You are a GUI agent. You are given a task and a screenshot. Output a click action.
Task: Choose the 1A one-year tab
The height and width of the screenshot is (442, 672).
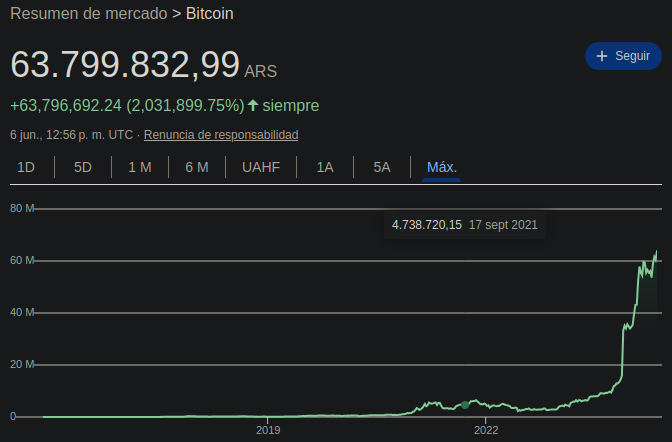(325, 167)
